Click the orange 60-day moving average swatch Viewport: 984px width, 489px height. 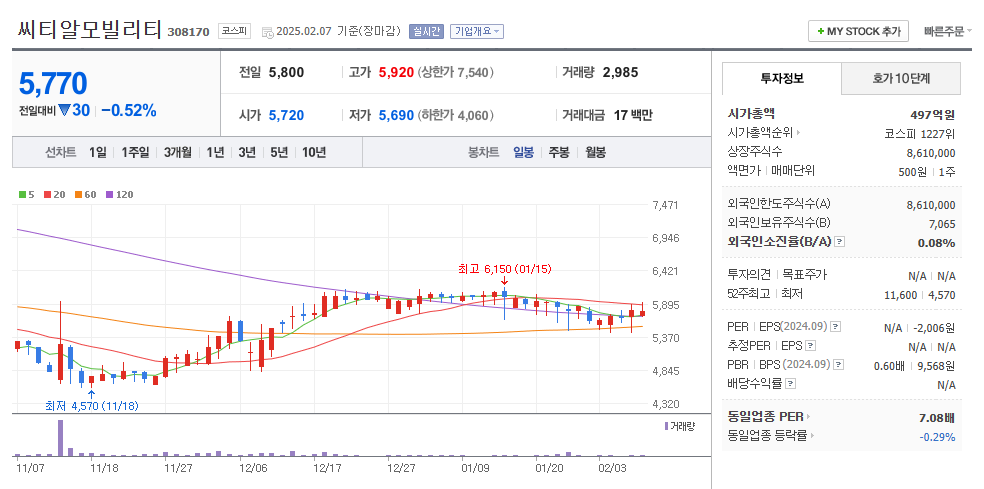click(x=78, y=195)
